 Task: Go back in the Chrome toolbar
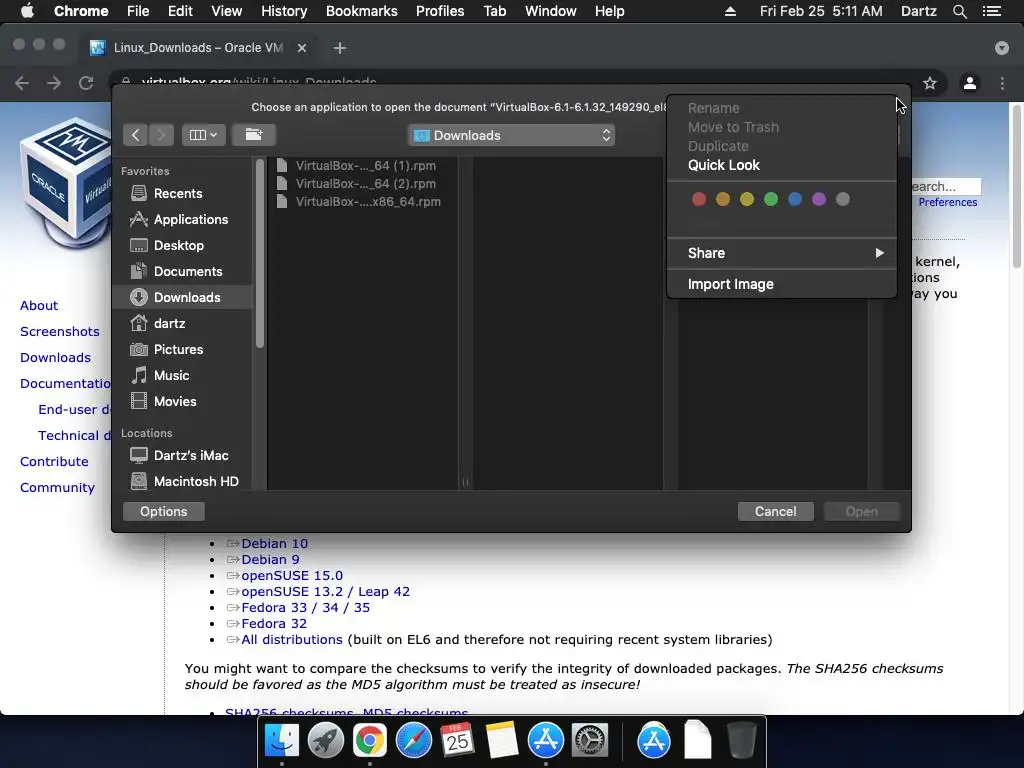pyautogui.click(x=22, y=83)
